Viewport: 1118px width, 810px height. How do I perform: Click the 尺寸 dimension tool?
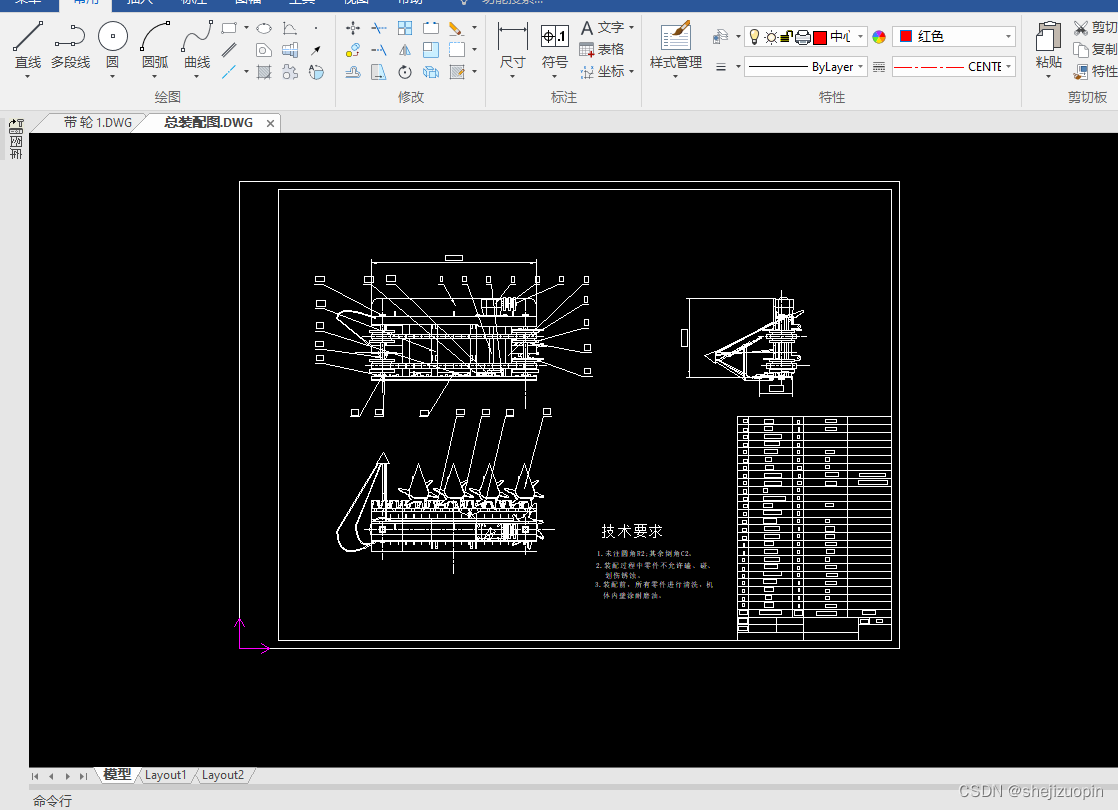(512, 46)
